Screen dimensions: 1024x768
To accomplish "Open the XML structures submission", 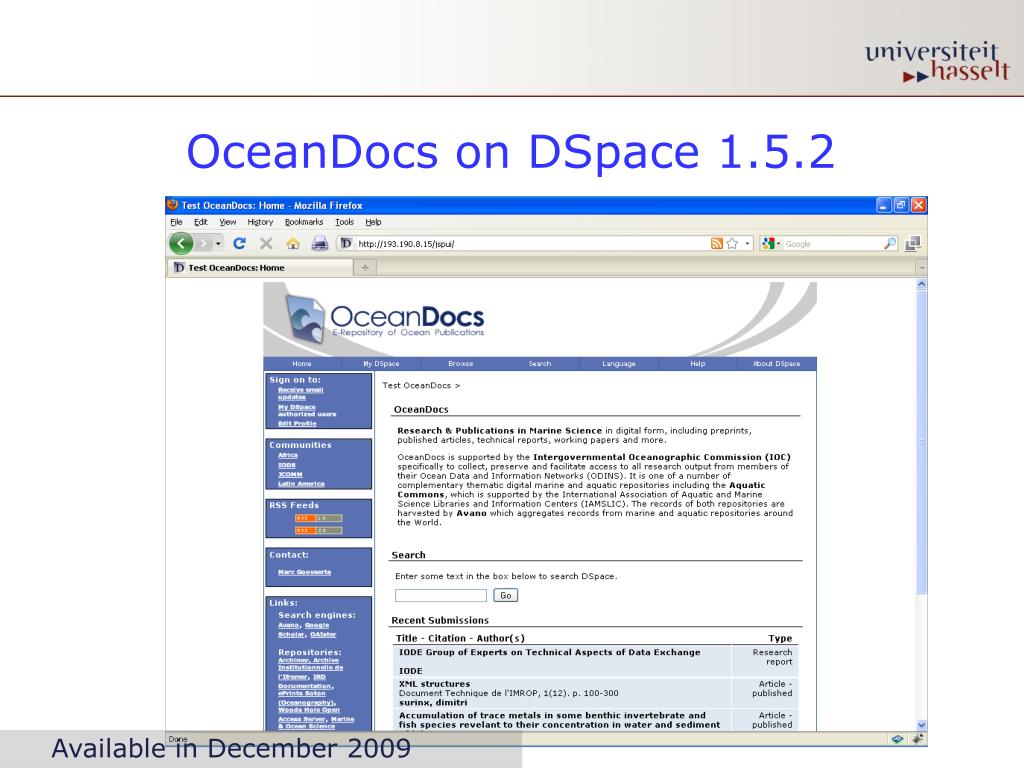I will click(434, 684).
